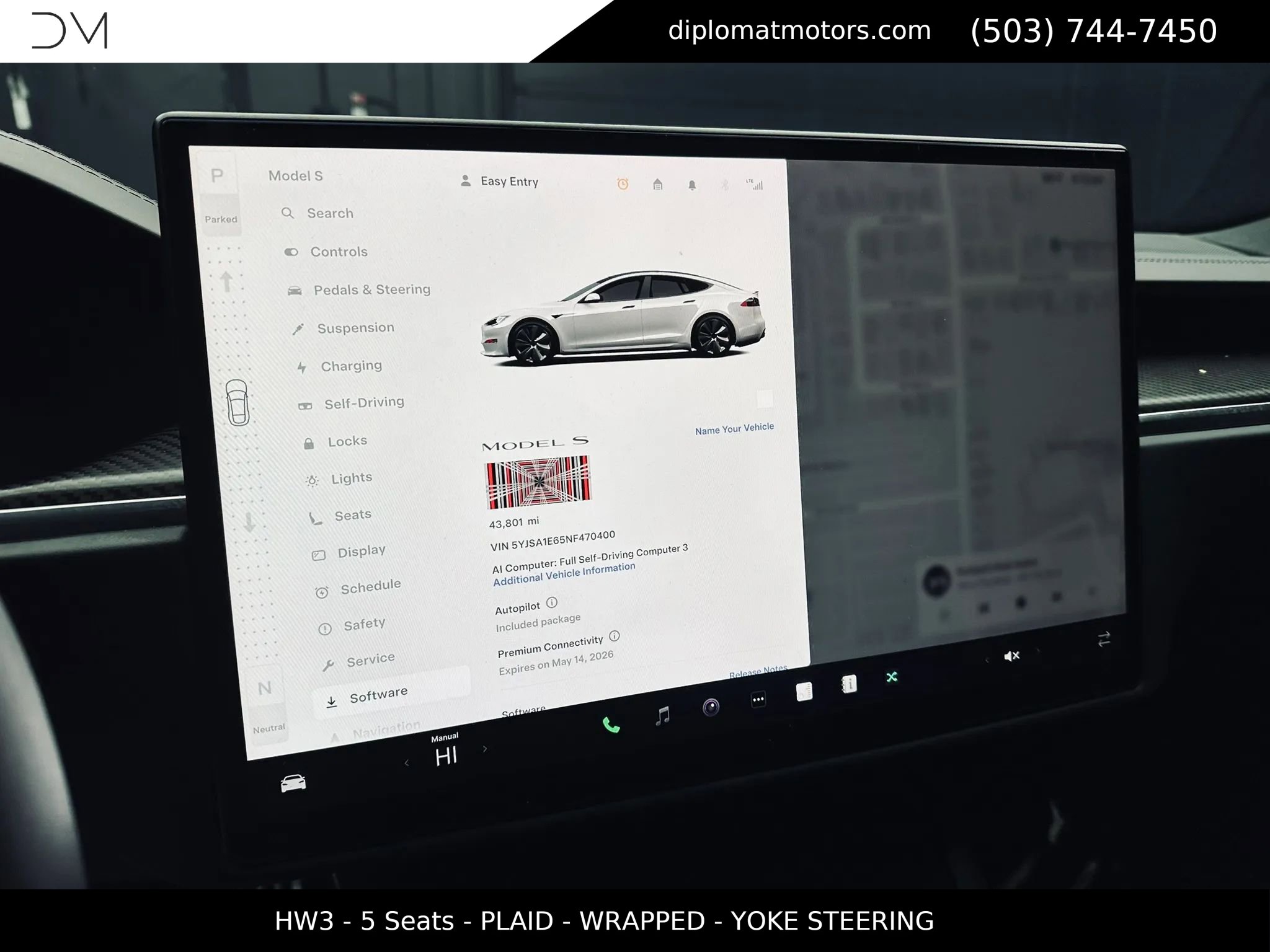Image resolution: width=1270 pixels, height=952 pixels.
Task: Select the VIN number text
Action: [553, 540]
